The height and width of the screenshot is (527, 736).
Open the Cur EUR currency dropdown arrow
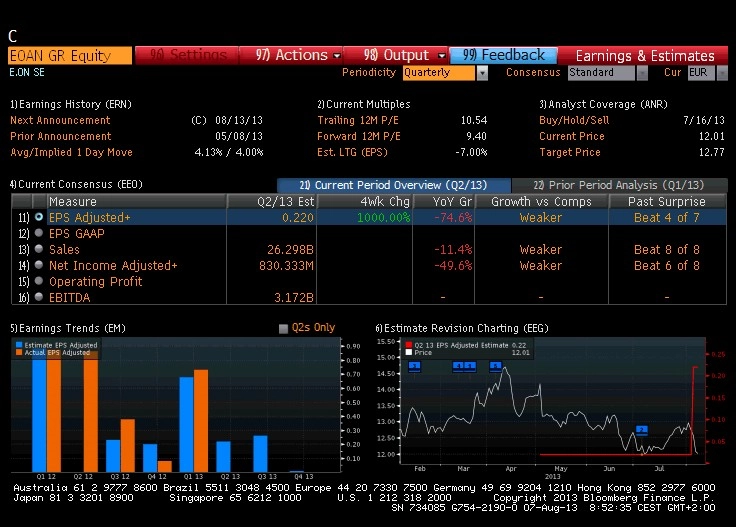pyautogui.click(x=722, y=73)
